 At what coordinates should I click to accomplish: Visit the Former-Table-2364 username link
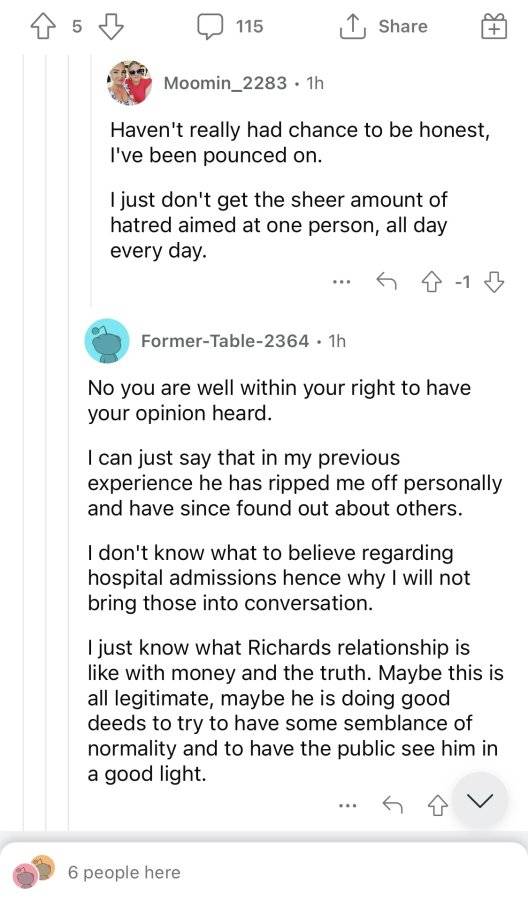(225, 341)
